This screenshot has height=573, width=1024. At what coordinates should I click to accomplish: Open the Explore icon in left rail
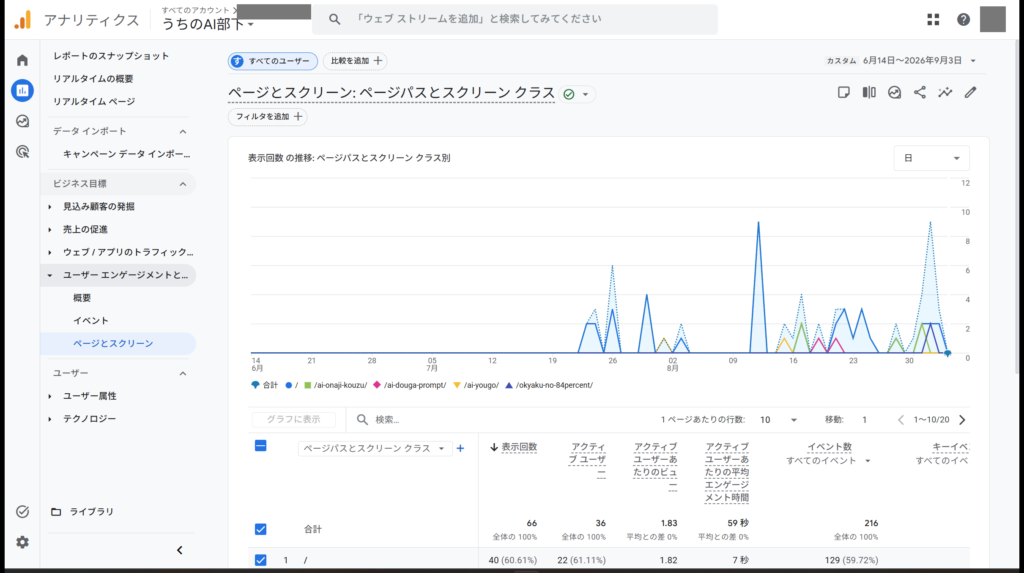pyautogui.click(x=22, y=122)
